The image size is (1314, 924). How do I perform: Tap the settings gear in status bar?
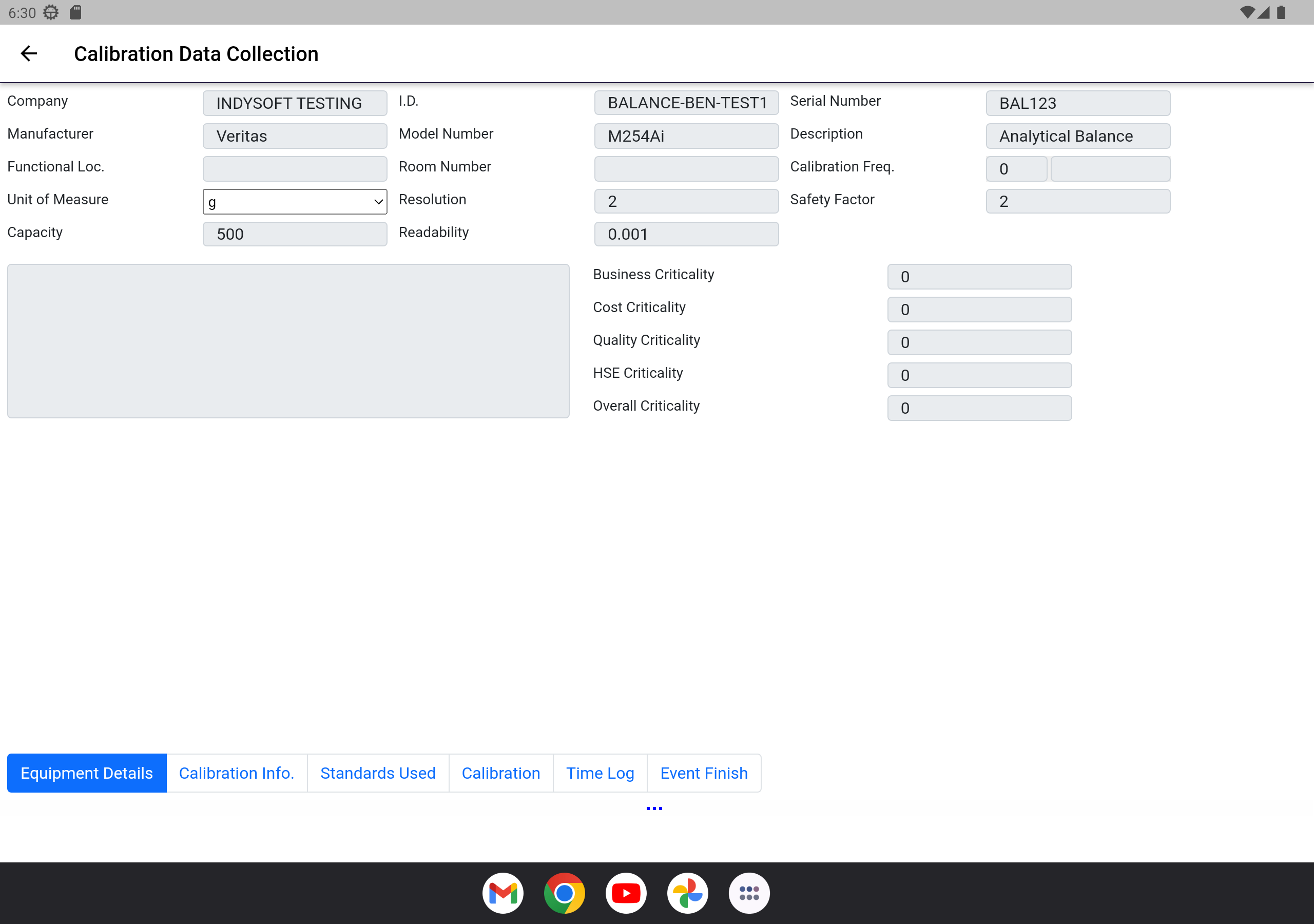51,12
